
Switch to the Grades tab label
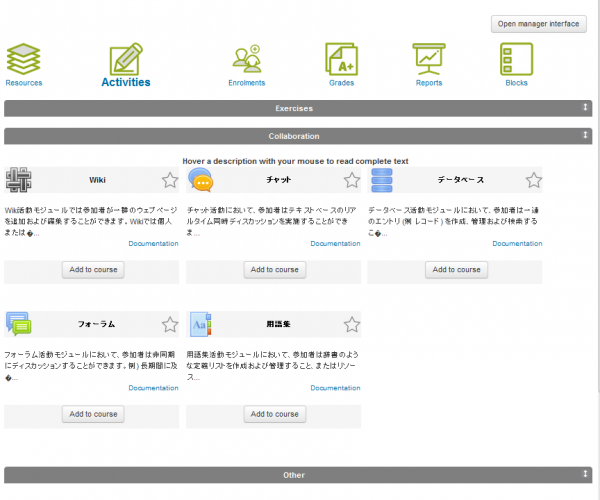click(341, 83)
